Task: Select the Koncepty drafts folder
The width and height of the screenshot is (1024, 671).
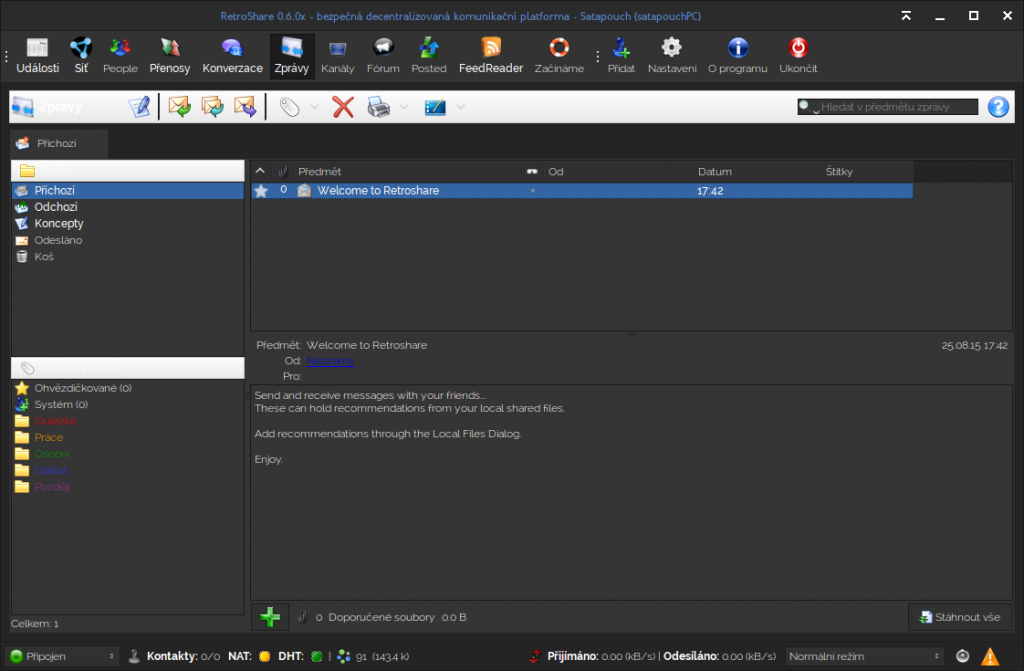Action: pyautogui.click(x=128, y=223)
